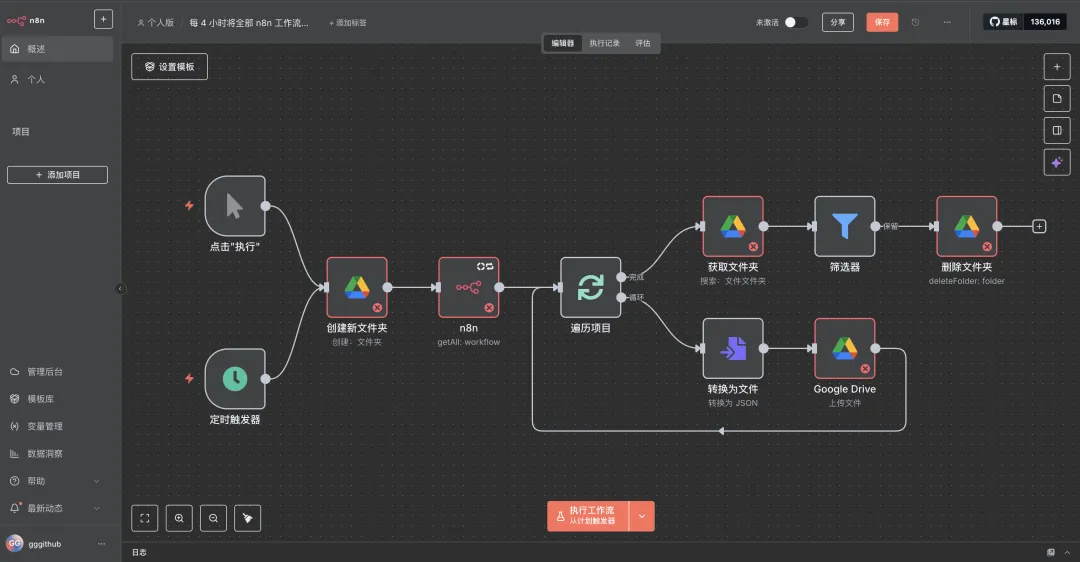The width and height of the screenshot is (1080, 562).
Task: Select 遍历项目 loop node
Action: pyautogui.click(x=590, y=287)
